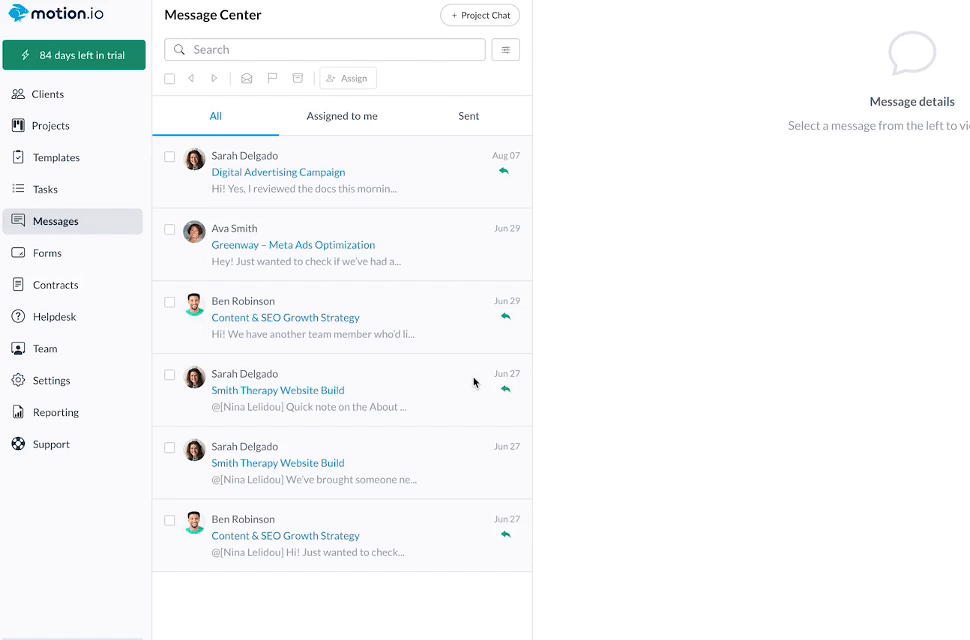Viewport: 970px width, 640px height.
Task: Check the 'We've brought someone' message
Action: point(170,448)
